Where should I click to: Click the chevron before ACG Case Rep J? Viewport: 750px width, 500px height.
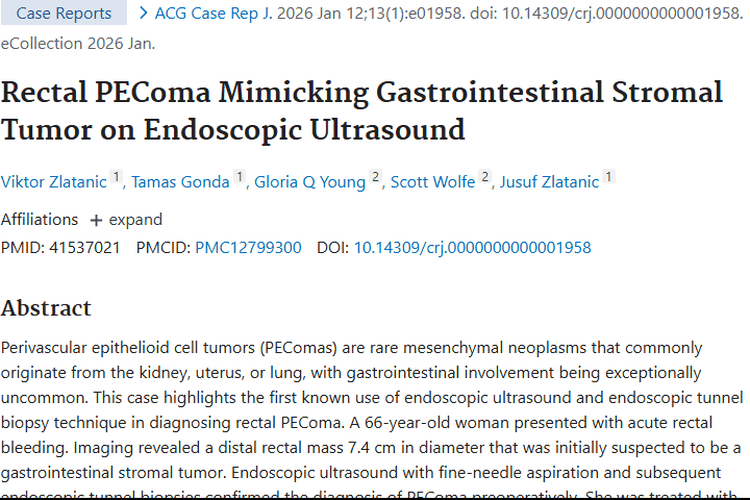pyautogui.click(x=144, y=13)
